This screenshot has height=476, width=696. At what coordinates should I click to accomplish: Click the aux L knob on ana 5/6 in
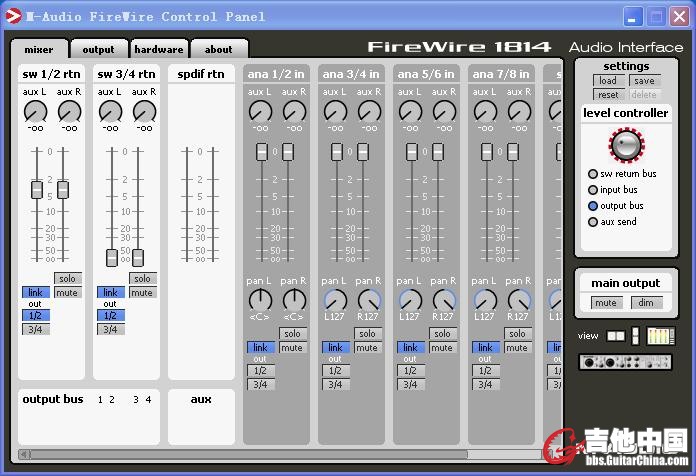point(410,112)
